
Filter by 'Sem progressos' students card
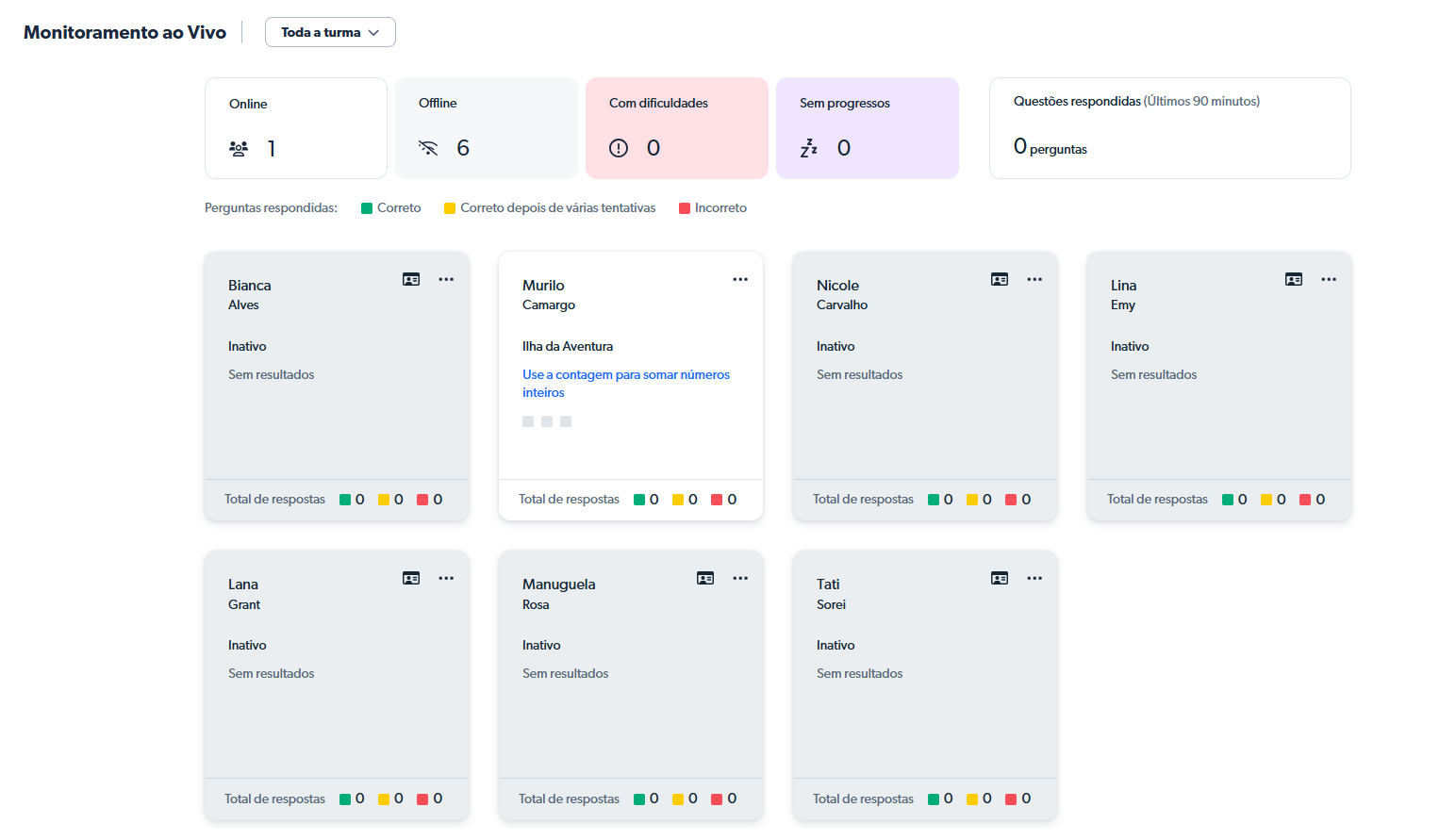point(868,128)
